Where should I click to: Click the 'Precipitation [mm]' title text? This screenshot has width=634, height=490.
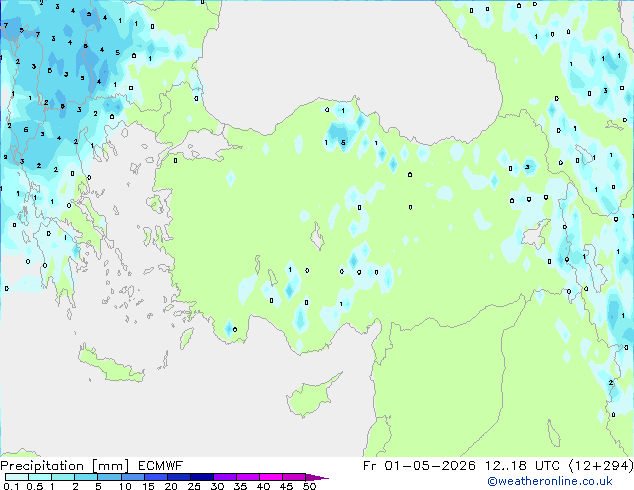(x=65, y=466)
